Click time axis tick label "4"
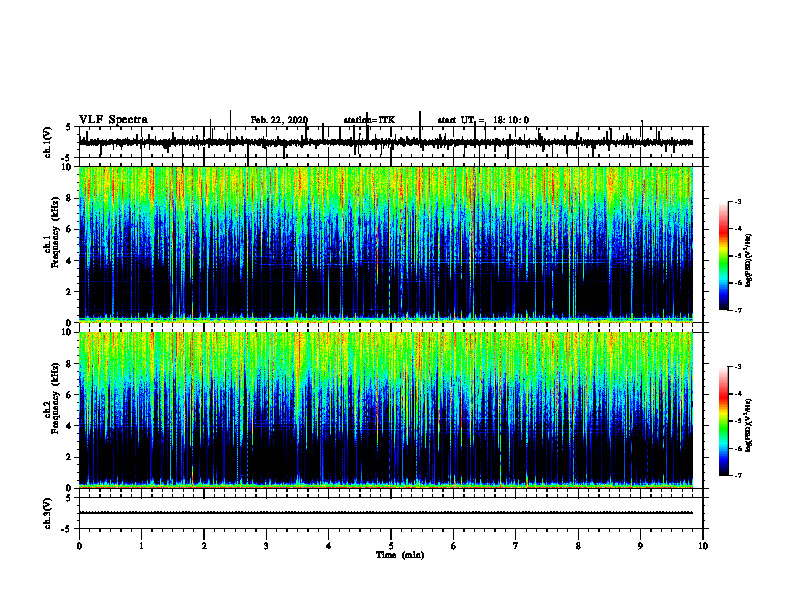 tap(328, 546)
